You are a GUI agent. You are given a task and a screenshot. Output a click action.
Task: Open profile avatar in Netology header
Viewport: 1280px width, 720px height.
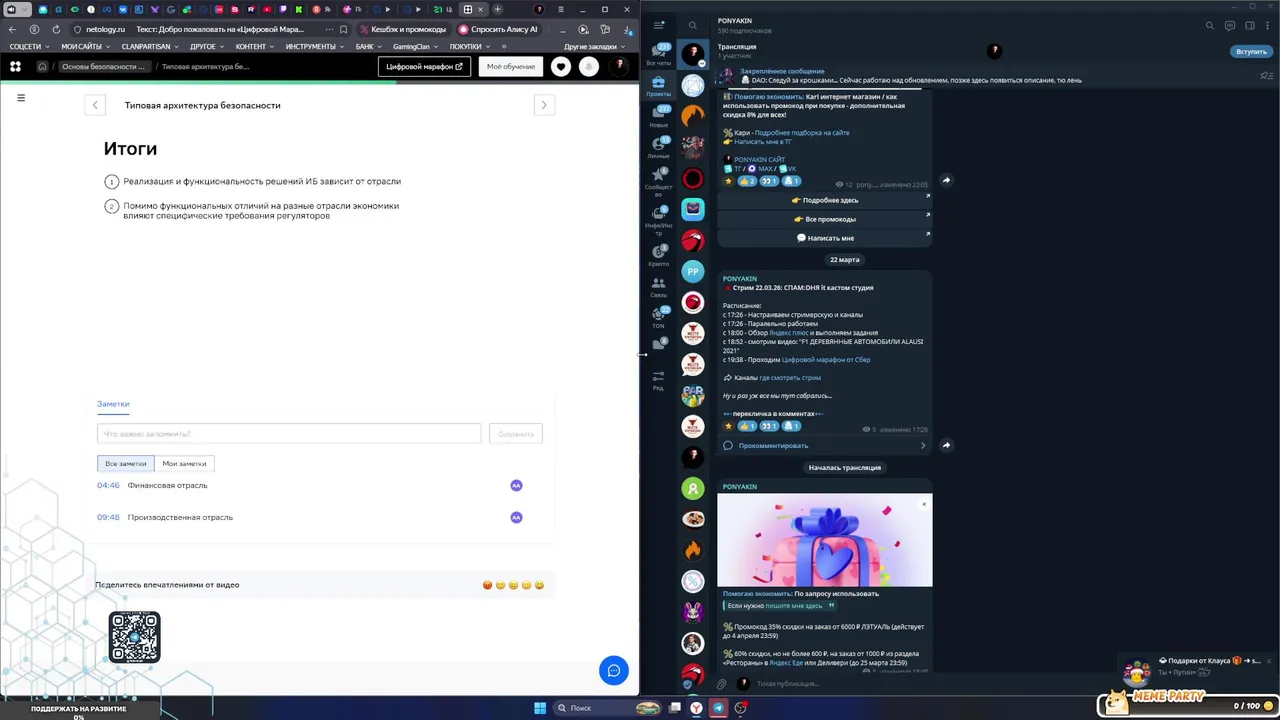[620, 66]
